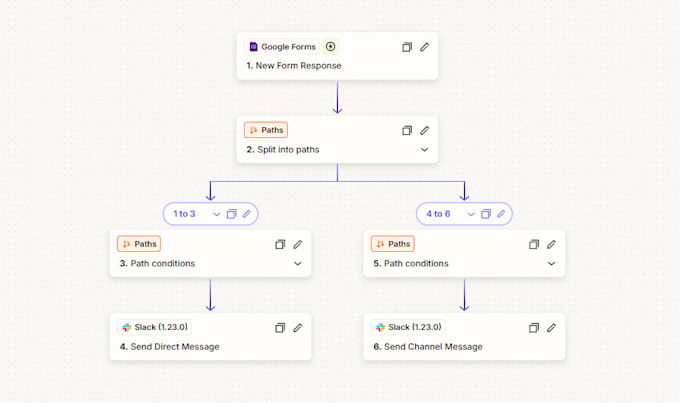
Task: Expand step 3 Path conditions chevron
Action: point(298,263)
